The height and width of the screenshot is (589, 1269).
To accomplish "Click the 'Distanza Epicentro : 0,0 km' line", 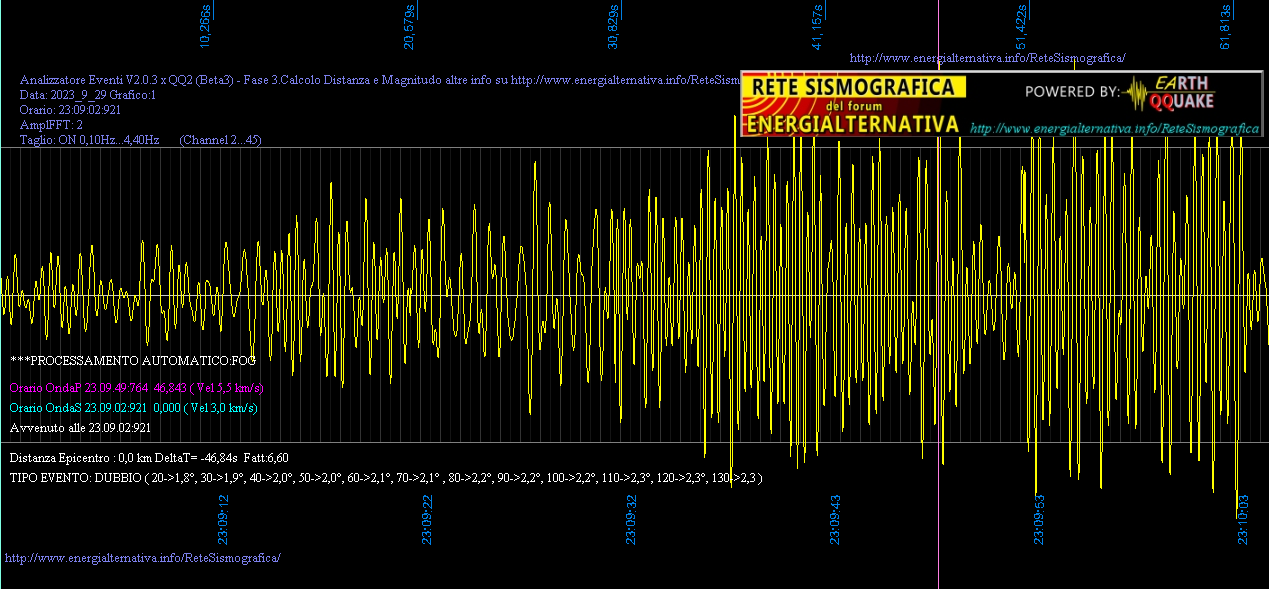I will click(149, 457).
